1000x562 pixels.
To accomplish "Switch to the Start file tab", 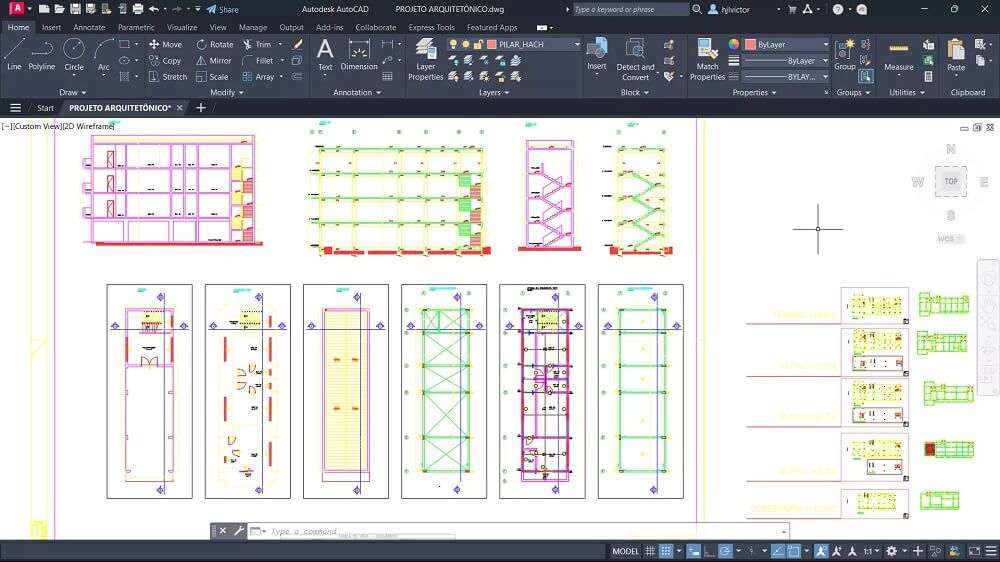I will [x=45, y=108].
